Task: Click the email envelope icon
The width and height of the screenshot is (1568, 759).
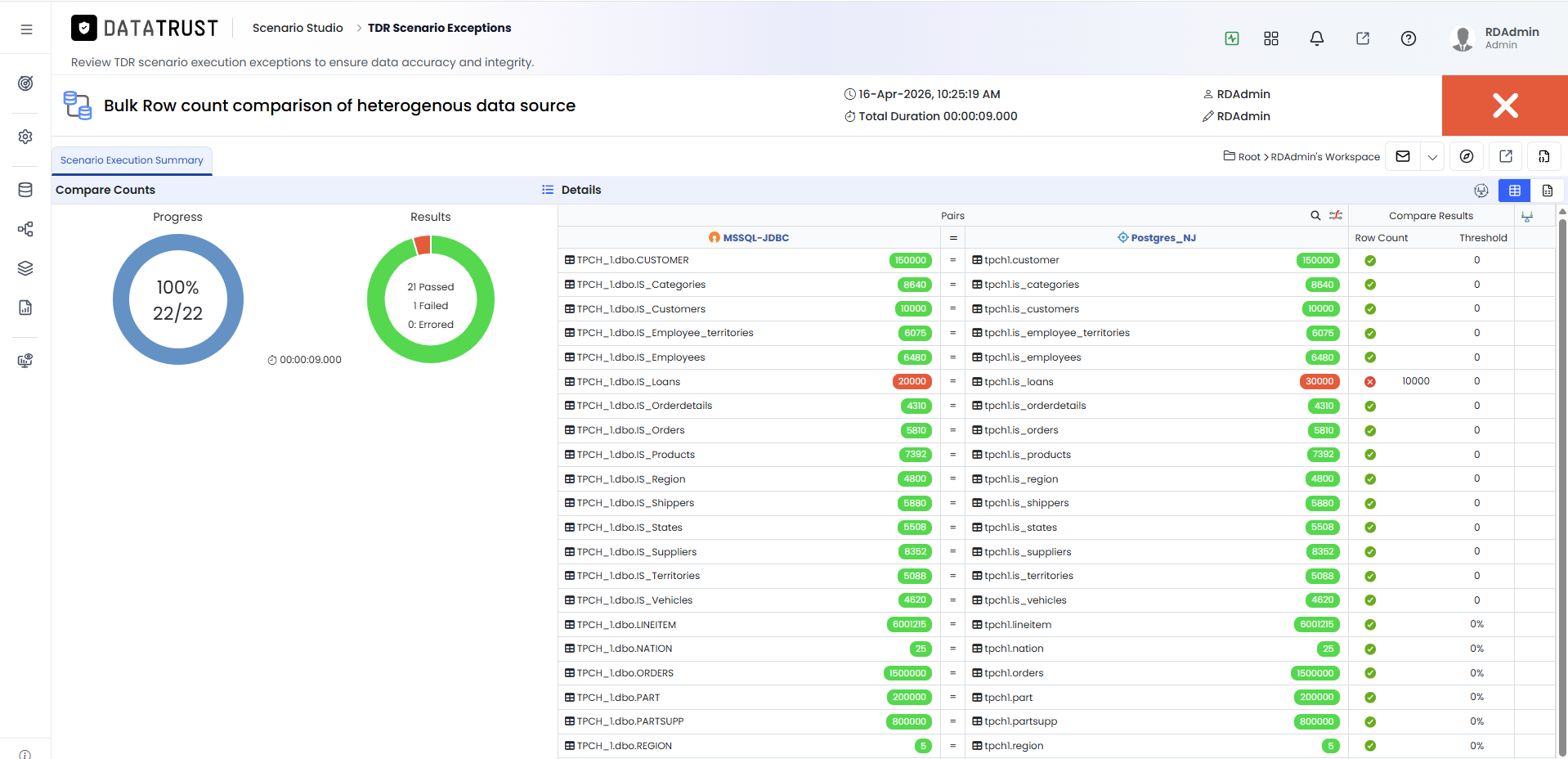Action: pos(1403,156)
